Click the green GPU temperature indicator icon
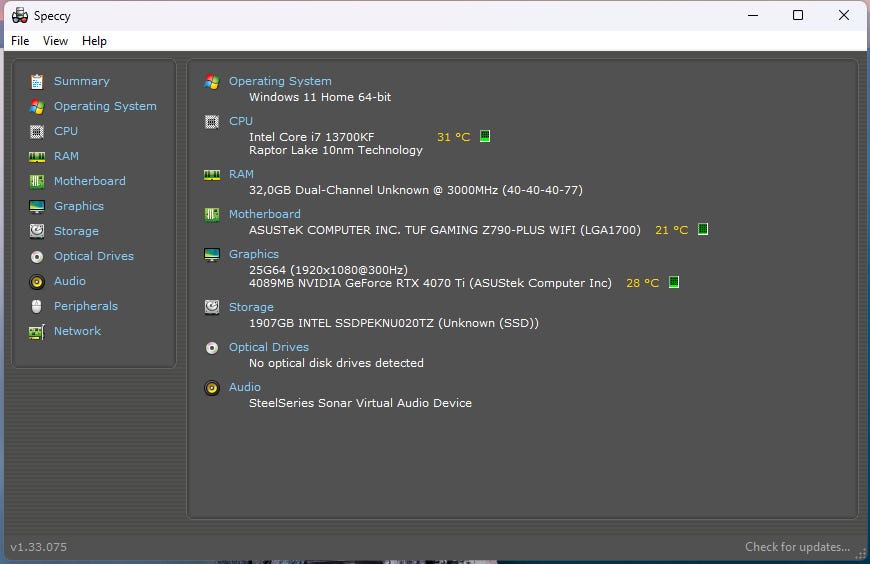This screenshot has width=870, height=564. 674,282
